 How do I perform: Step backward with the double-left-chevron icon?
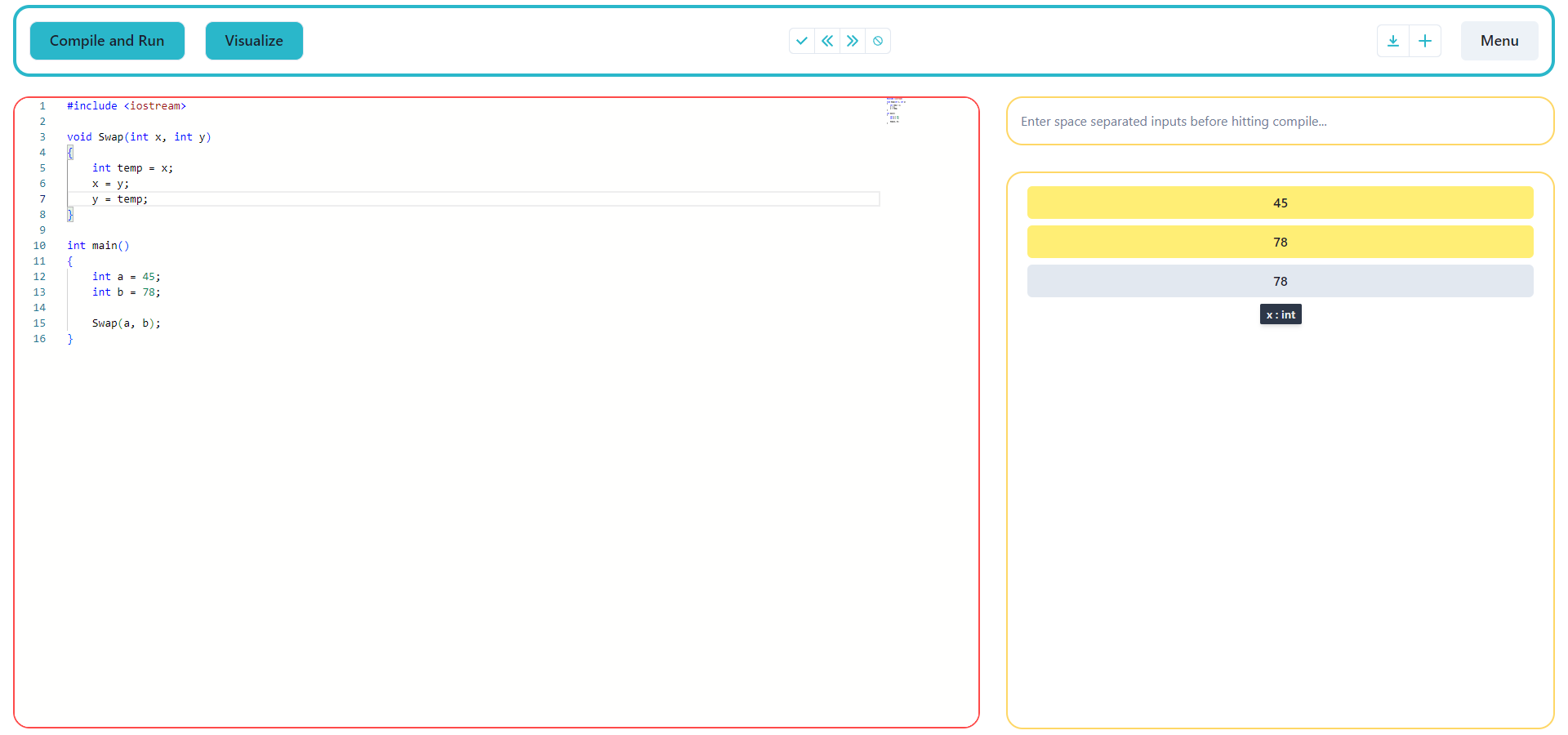[827, 40]
